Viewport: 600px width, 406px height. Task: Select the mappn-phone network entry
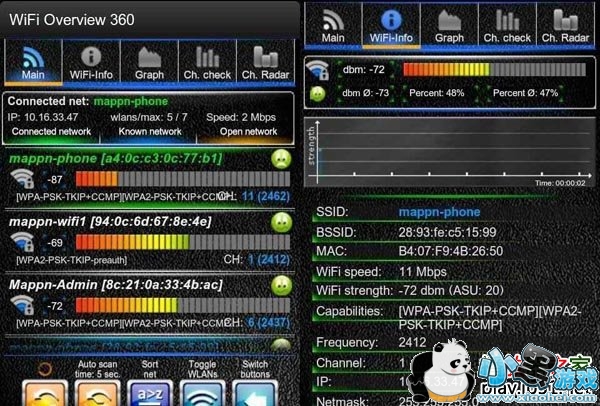click(149, 178)
